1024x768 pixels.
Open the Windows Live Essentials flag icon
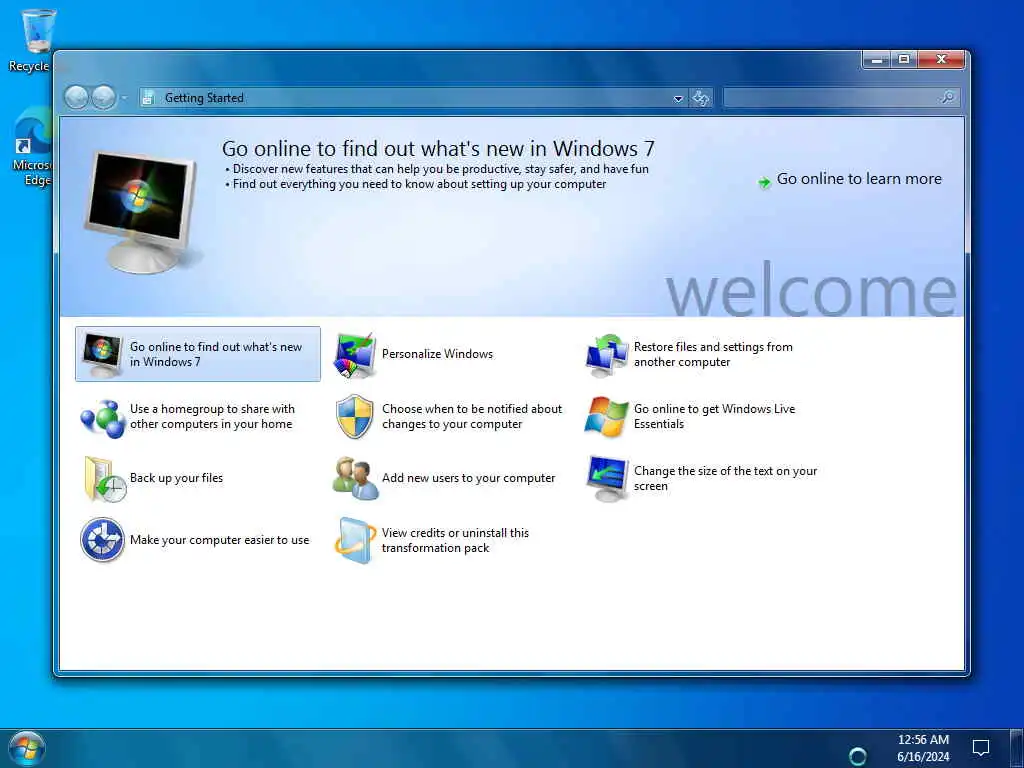click(x=606, y=417)
